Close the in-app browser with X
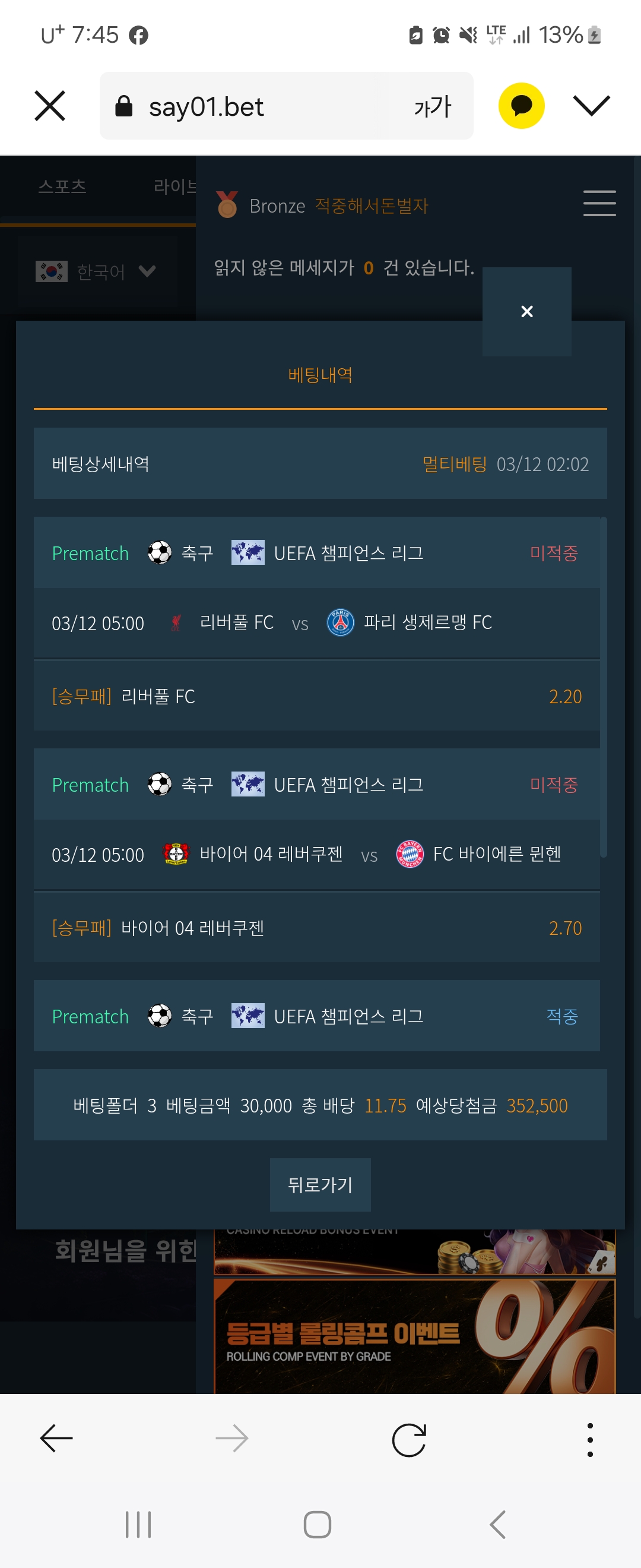 click(50, 106)
